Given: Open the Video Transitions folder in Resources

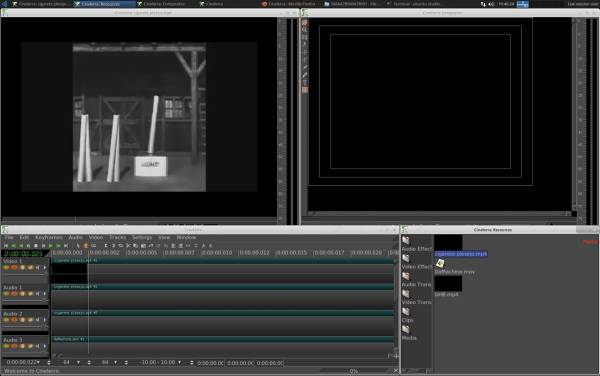Looking at the screenshot, I should 406,294.
